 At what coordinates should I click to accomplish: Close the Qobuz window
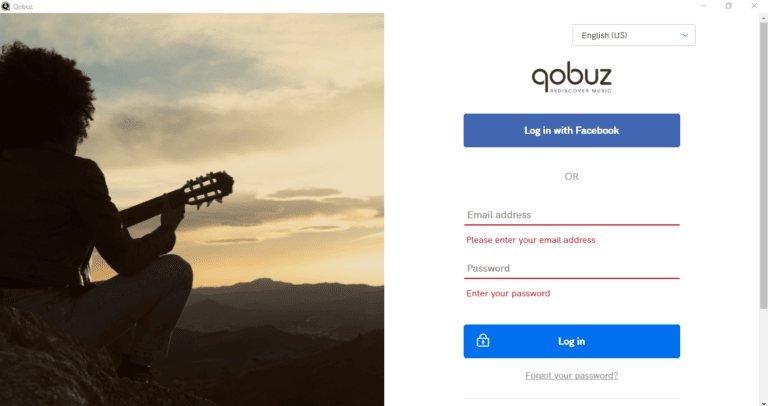754,6
